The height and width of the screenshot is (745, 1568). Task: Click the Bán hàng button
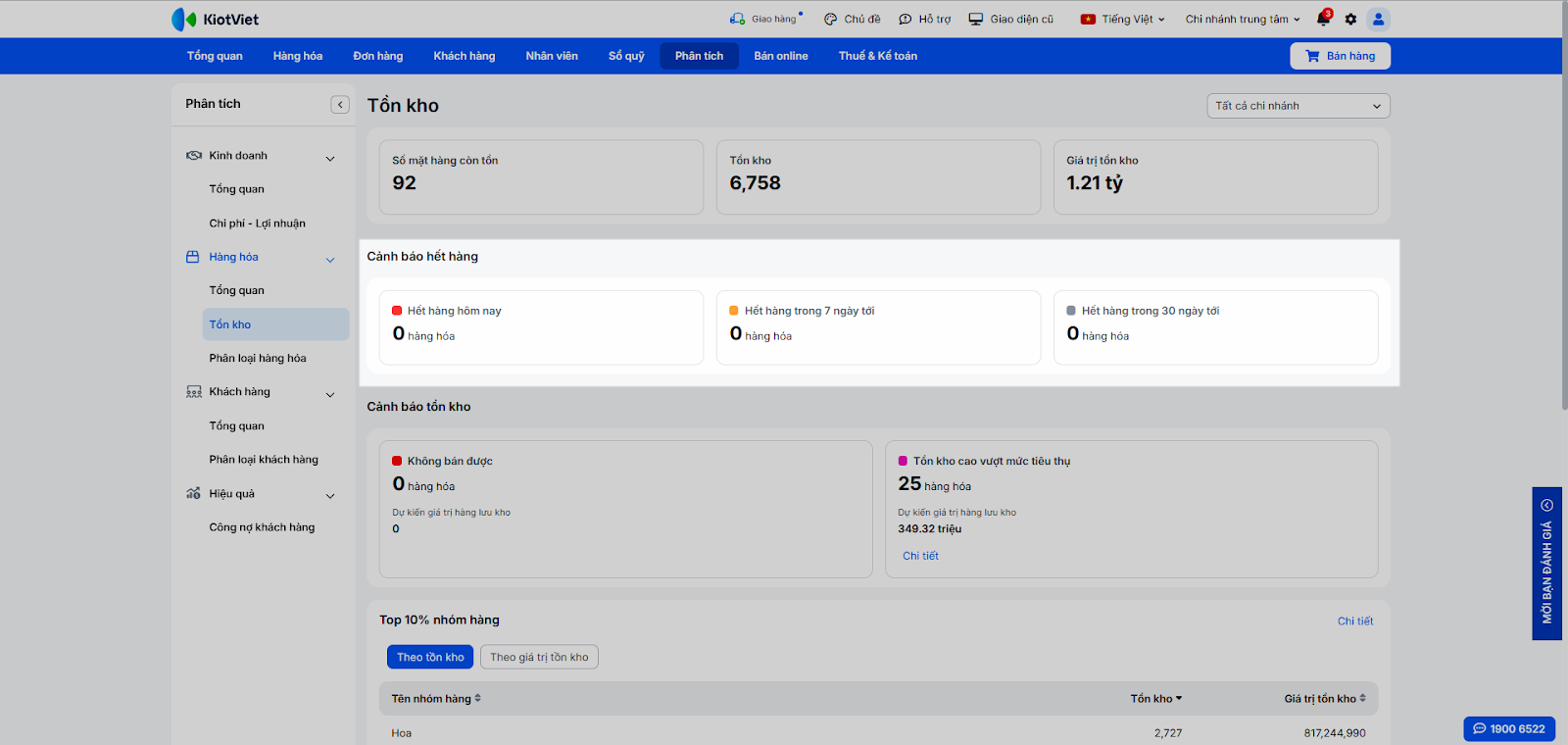click(1340, 56)
